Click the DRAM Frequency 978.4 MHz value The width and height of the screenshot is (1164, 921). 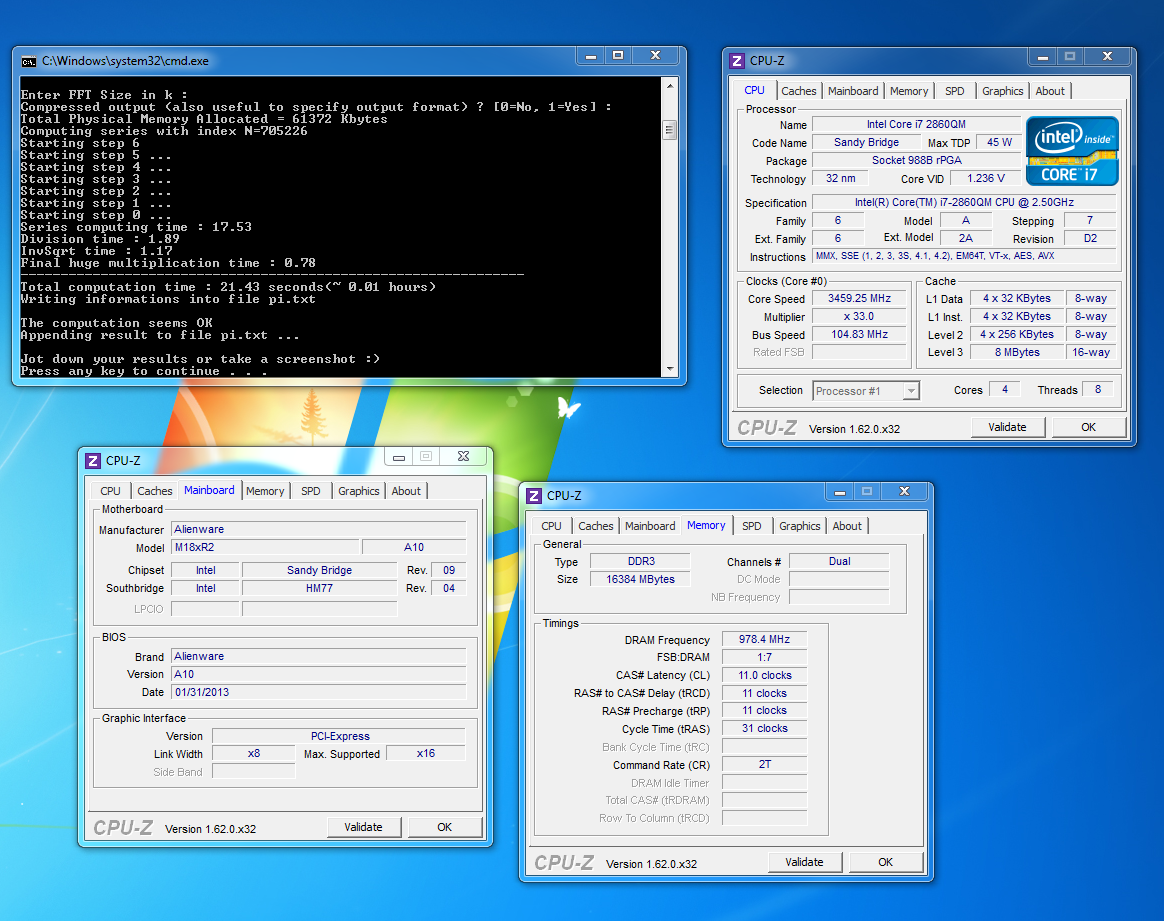(764, 640)
